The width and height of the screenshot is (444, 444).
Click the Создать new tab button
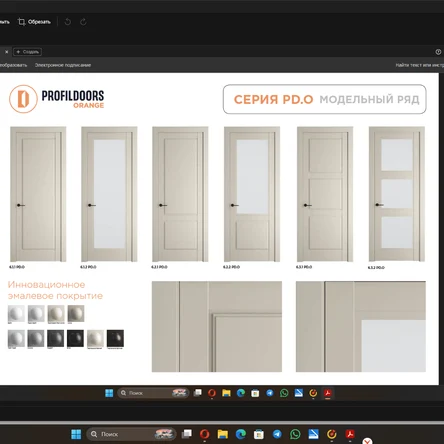pyautogui.click(x=28, y=52)
